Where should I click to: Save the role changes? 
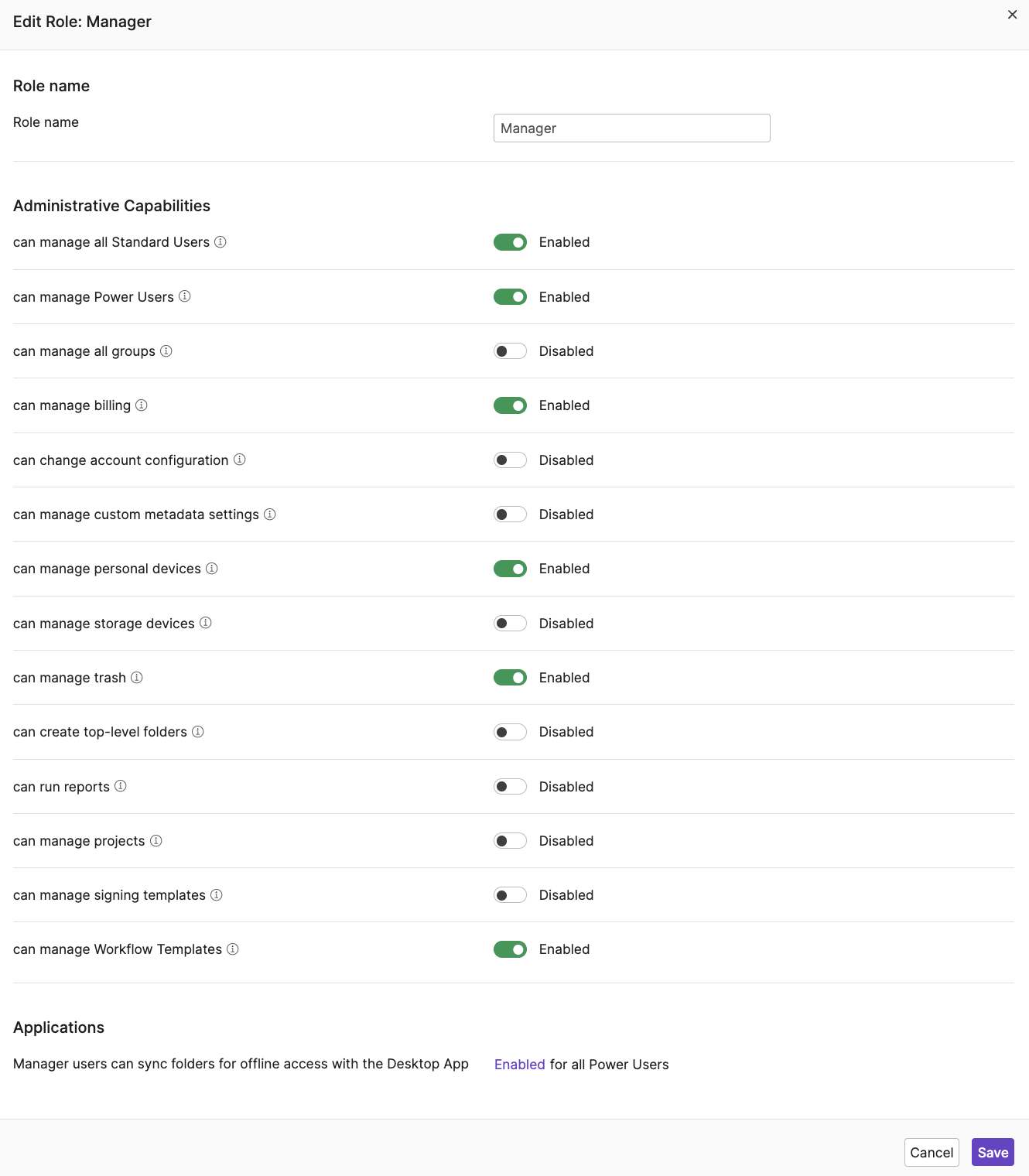(993, 1153)
